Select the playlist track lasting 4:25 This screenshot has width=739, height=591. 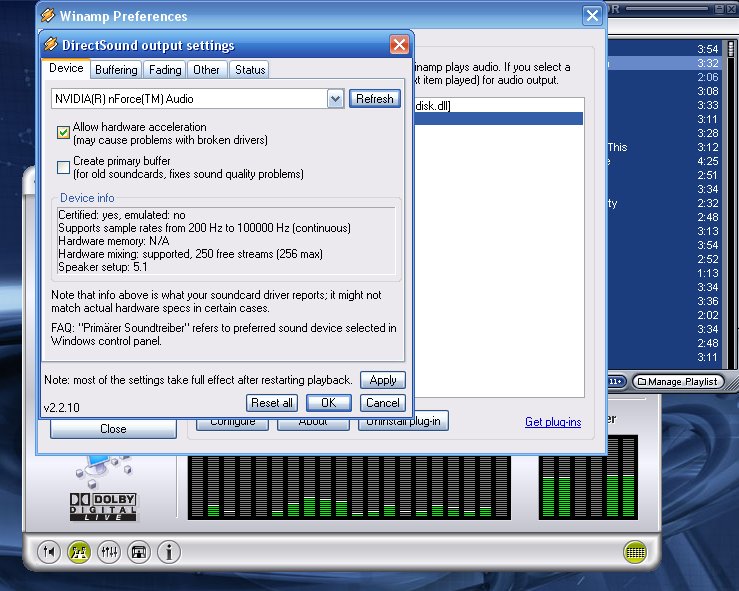tap(664, 161)
